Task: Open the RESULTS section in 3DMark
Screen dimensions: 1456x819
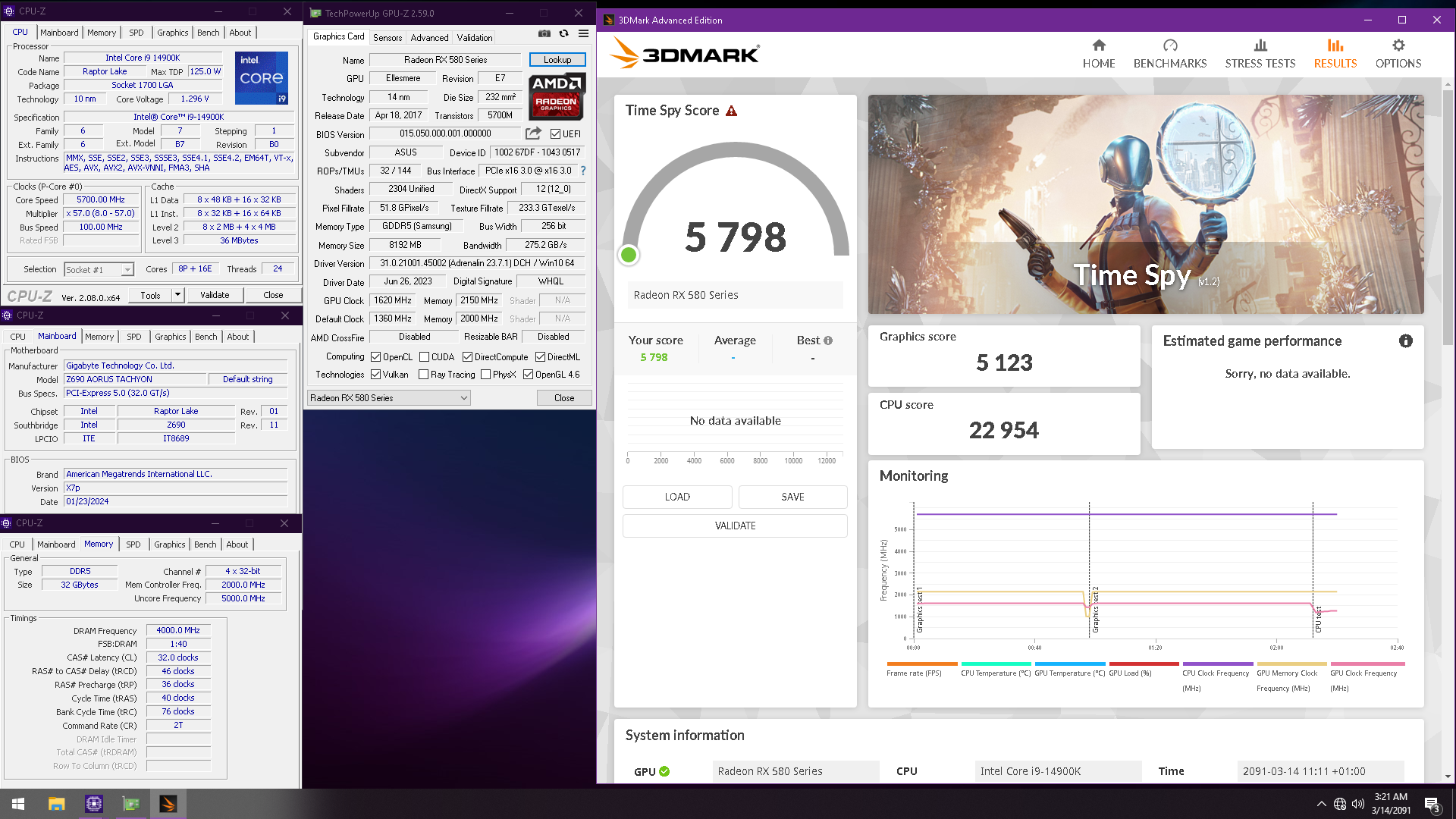Action: (x=1335, y=55)
